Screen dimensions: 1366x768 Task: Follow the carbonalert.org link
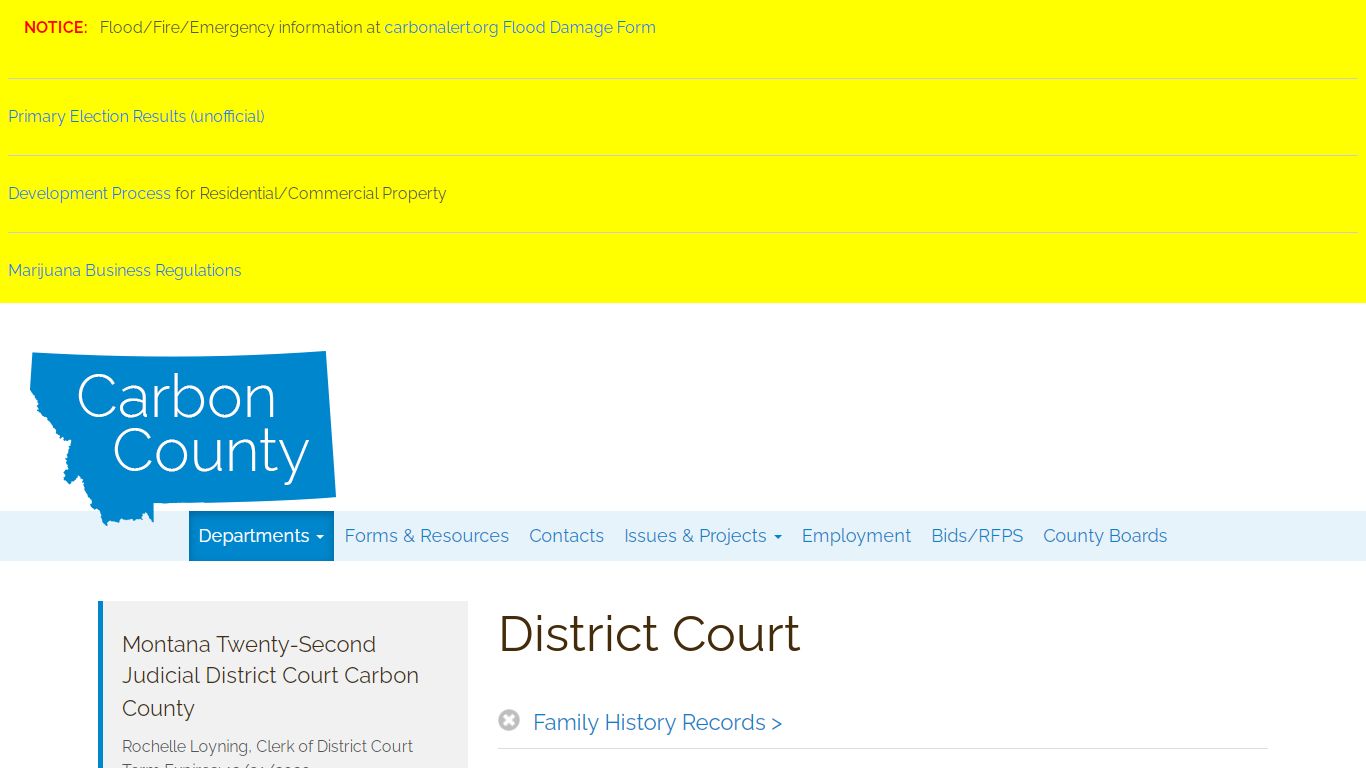pyautogui.click(x=441, y=28)
